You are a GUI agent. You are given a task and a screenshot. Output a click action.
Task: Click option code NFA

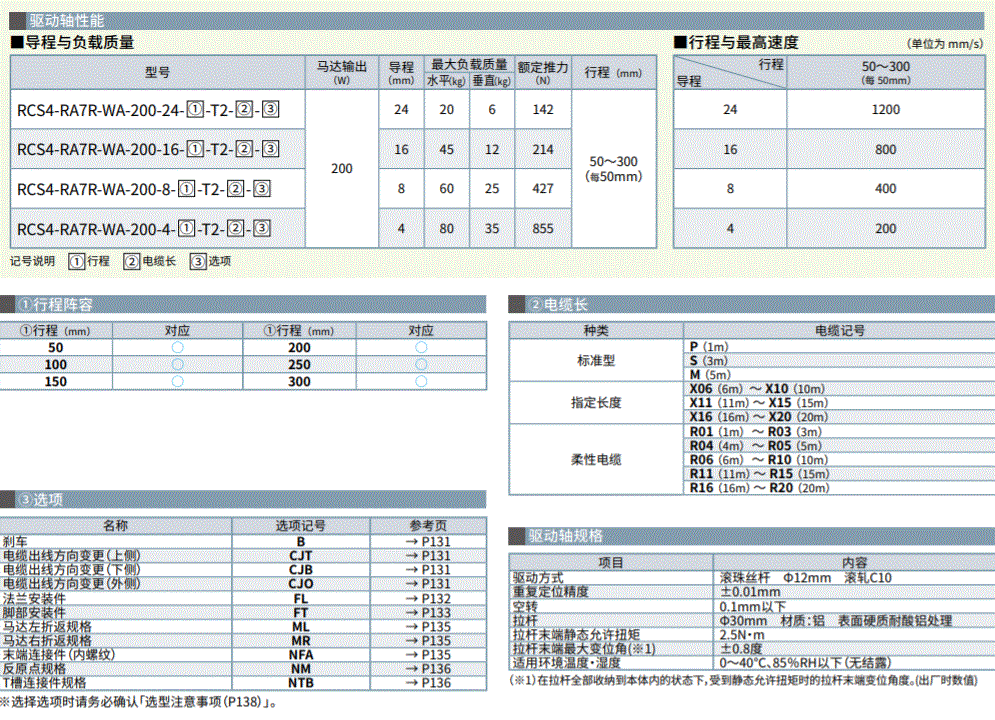(x=300, y=655)
